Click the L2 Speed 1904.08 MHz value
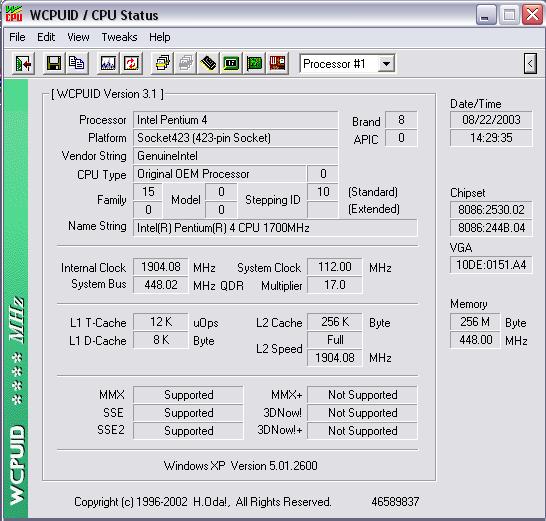The height and width of the screenshot is (521, 546). click(x=335, y=358)
